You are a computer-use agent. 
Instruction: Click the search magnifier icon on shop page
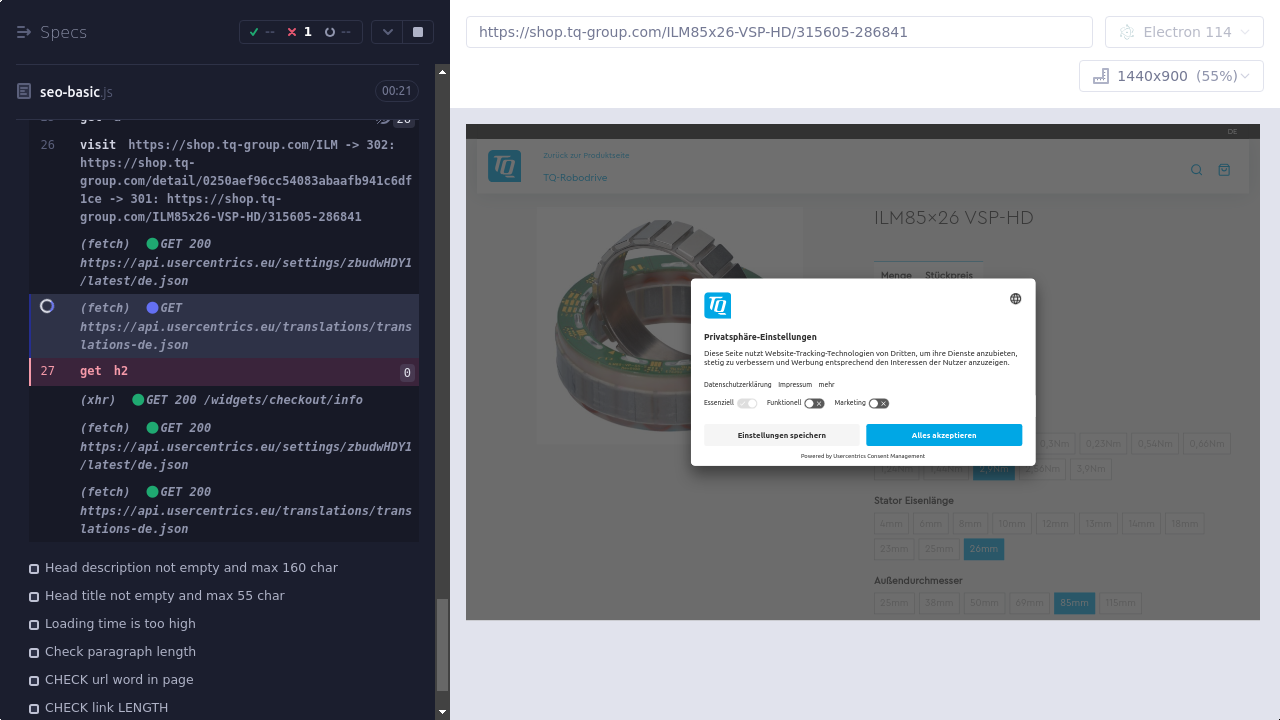(1196, 170)
